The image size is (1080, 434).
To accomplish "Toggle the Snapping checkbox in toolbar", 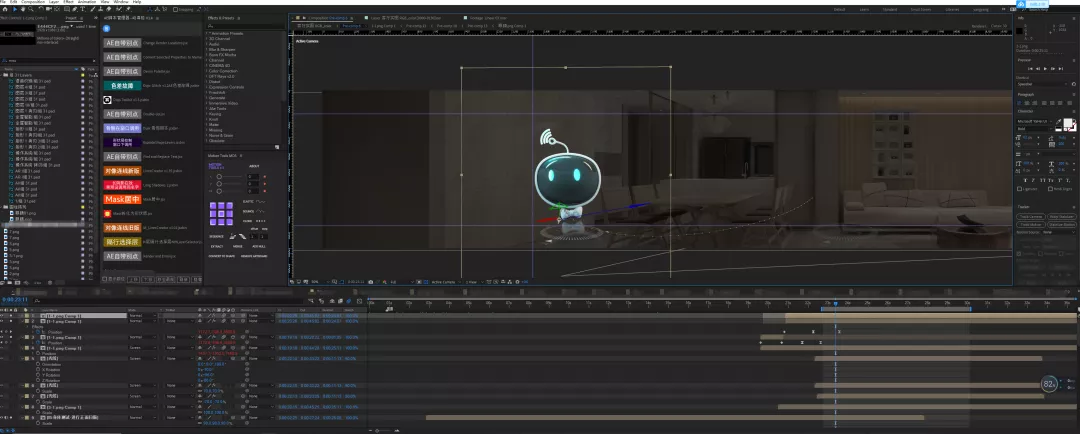I will [x=176, y=10].
